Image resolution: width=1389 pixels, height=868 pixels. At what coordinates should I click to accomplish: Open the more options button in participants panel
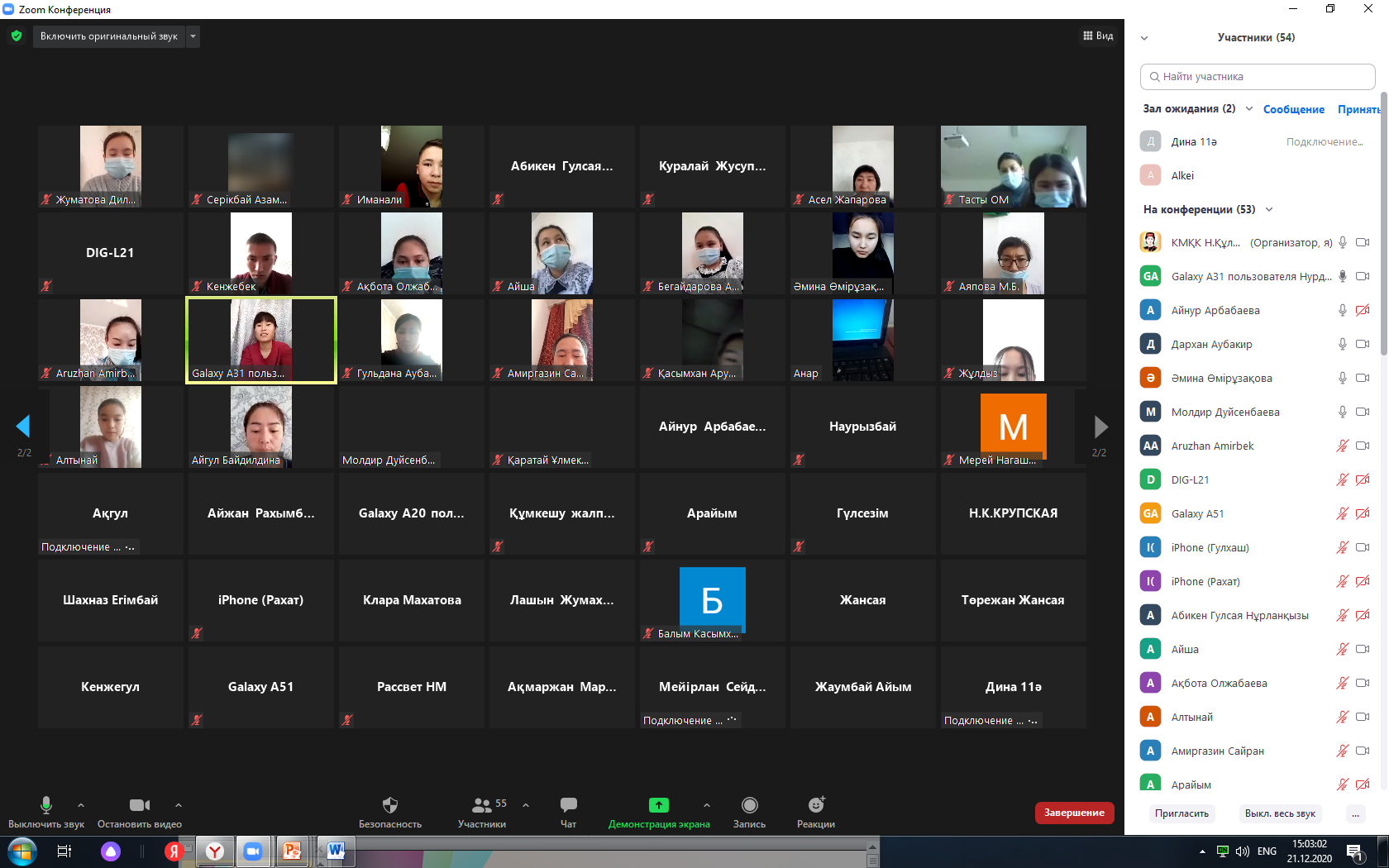coord(1355,813)
